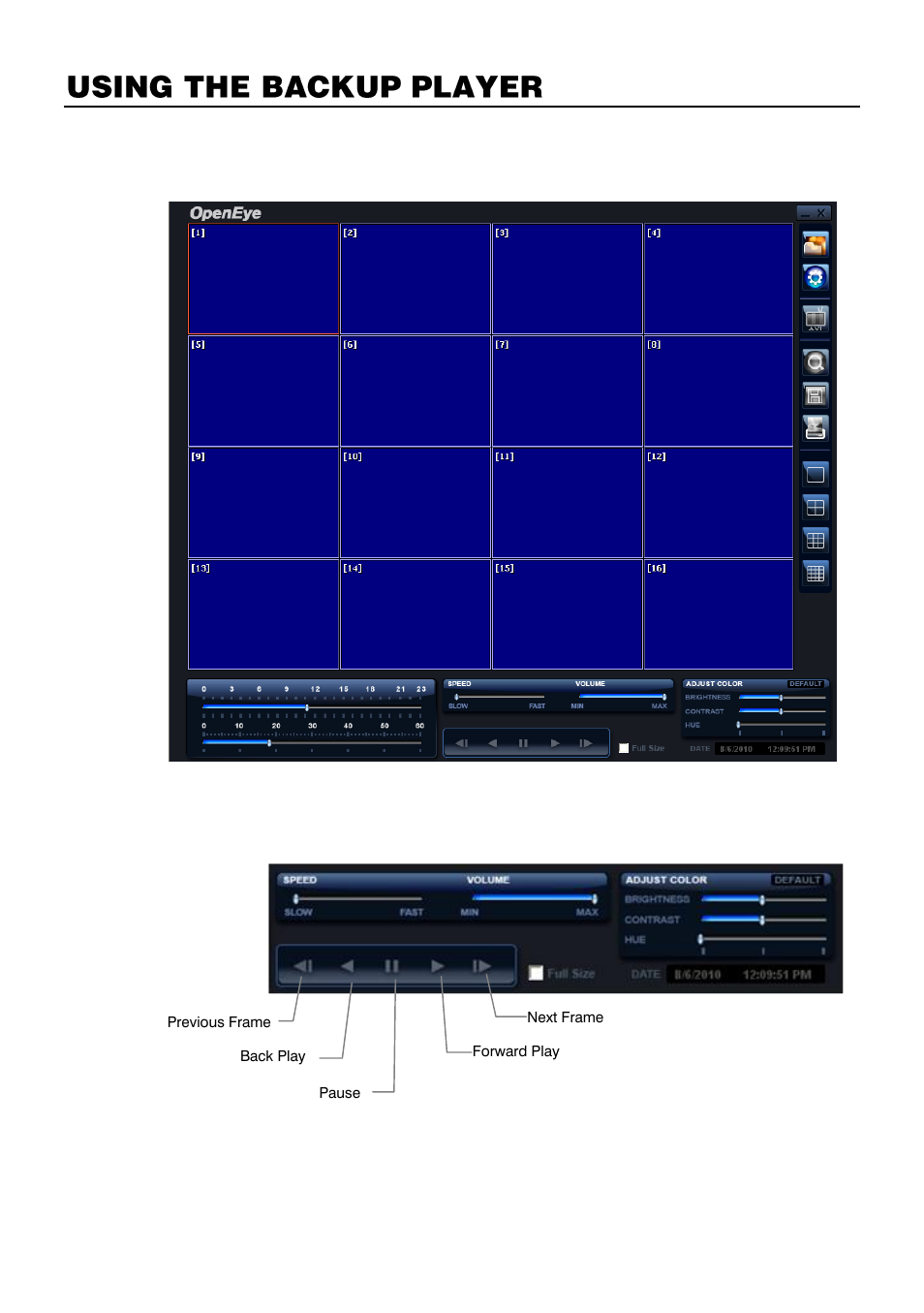Image resolution: width=924 pixels, height=1313 pixels.
Task: Click the Speed slider in main player window
Action: (500, 697)
